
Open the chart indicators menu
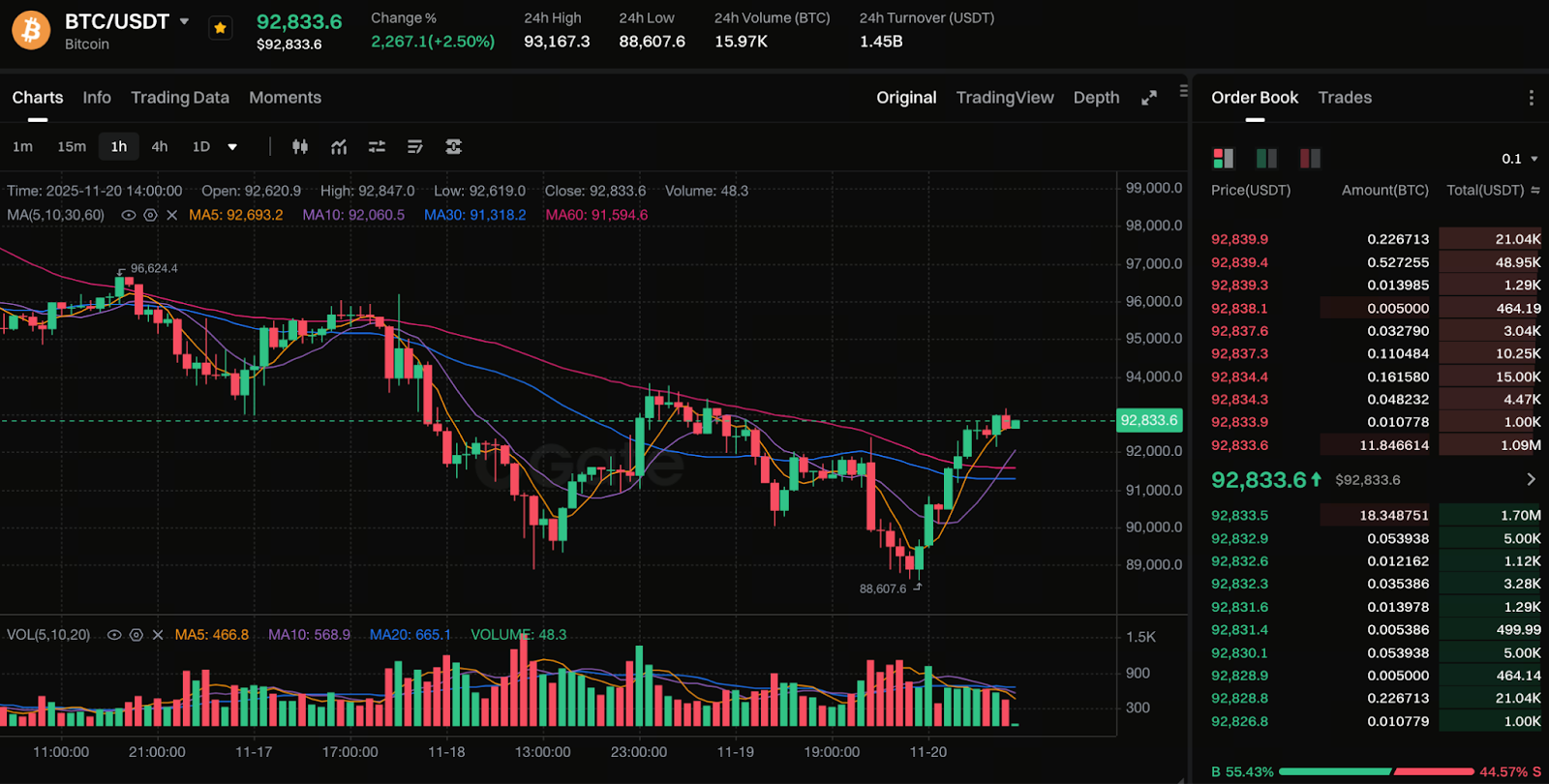339,147
